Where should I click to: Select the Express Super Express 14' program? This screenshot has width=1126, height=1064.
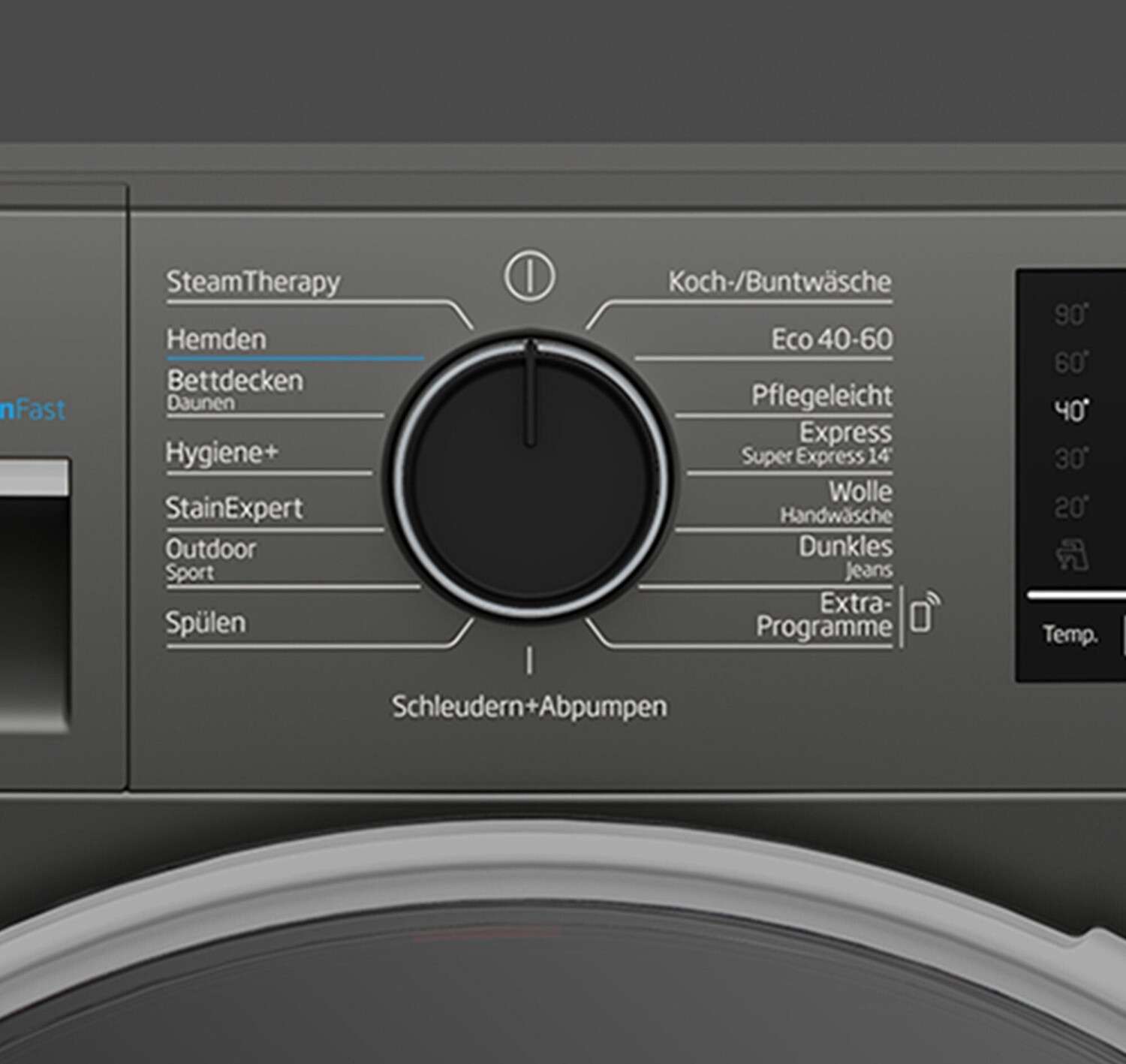click(817, 444)
